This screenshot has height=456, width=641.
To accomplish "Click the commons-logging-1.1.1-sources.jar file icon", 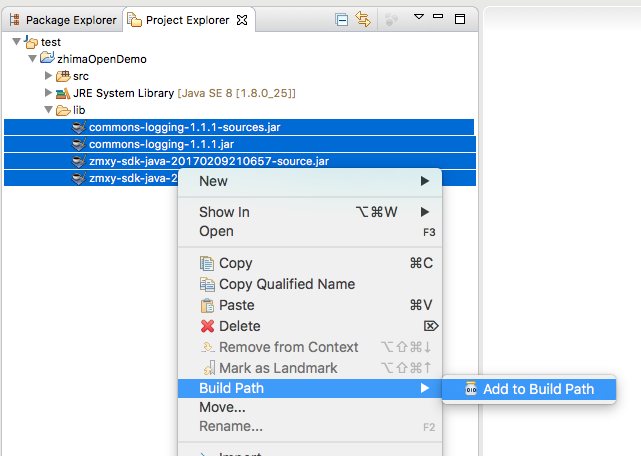I will click(x=78, y=127).
